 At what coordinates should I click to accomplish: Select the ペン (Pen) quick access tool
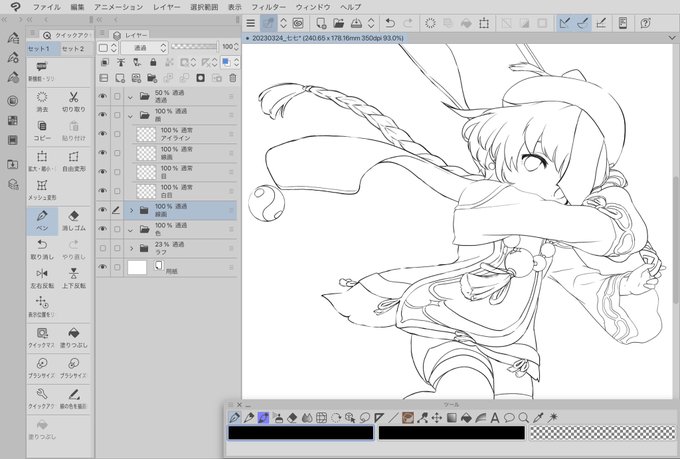[42, 221]
